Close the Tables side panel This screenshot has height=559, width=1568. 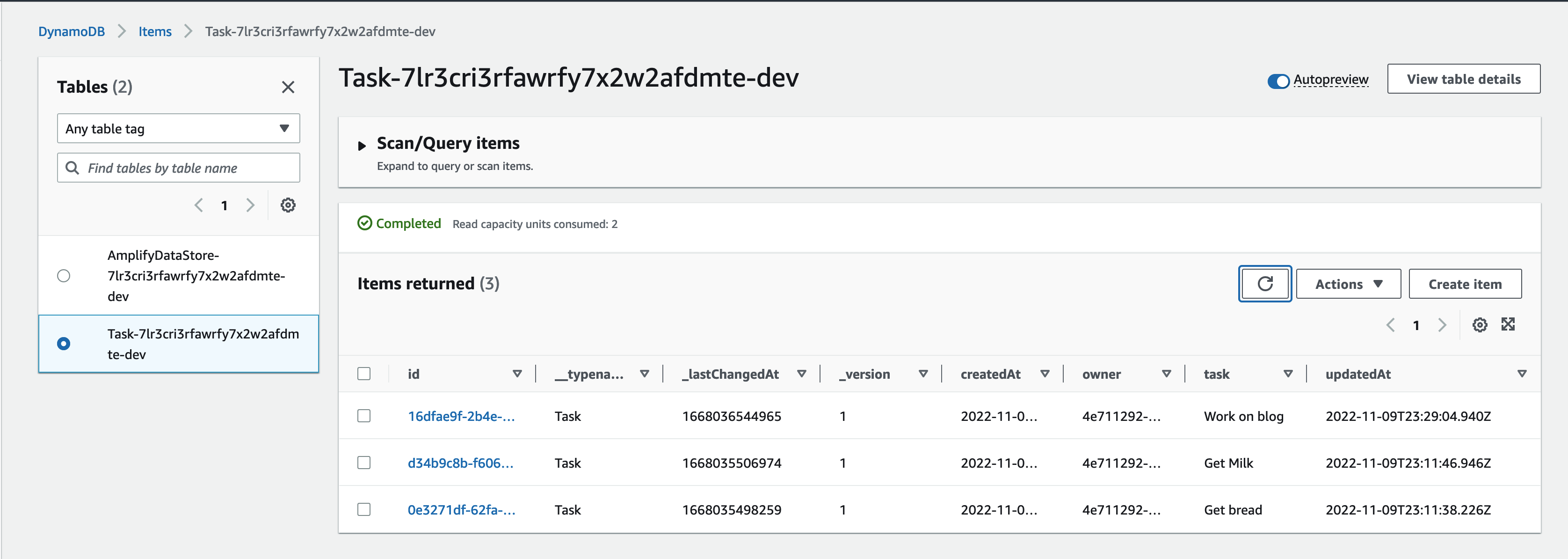click(288, 87)
